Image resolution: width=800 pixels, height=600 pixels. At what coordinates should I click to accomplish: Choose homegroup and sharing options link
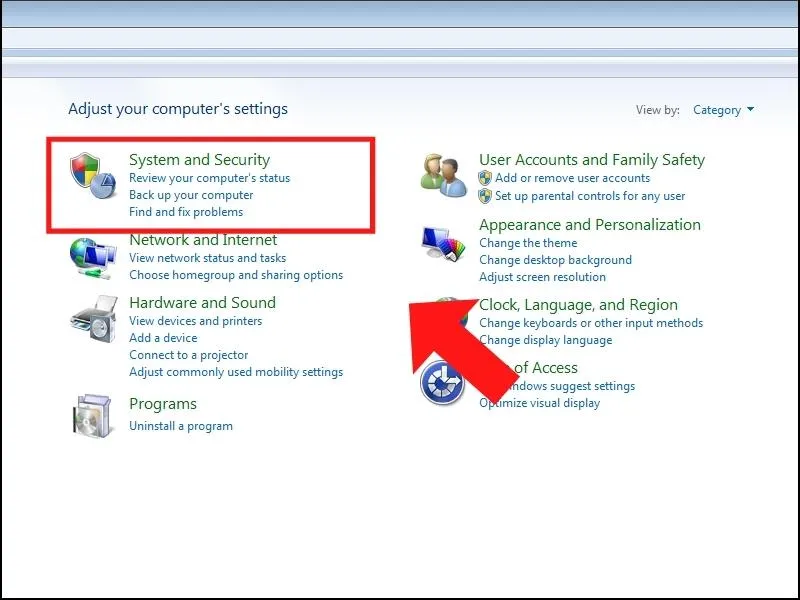click(236, 275)
